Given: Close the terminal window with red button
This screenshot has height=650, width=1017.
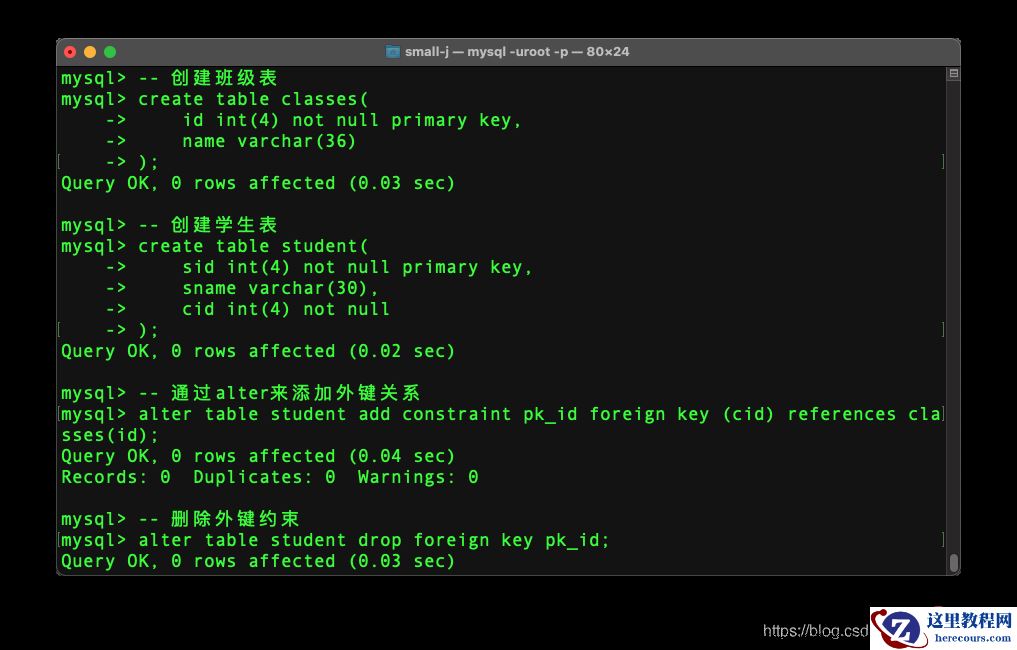Looking at the screenshot, I should point(70,52).
